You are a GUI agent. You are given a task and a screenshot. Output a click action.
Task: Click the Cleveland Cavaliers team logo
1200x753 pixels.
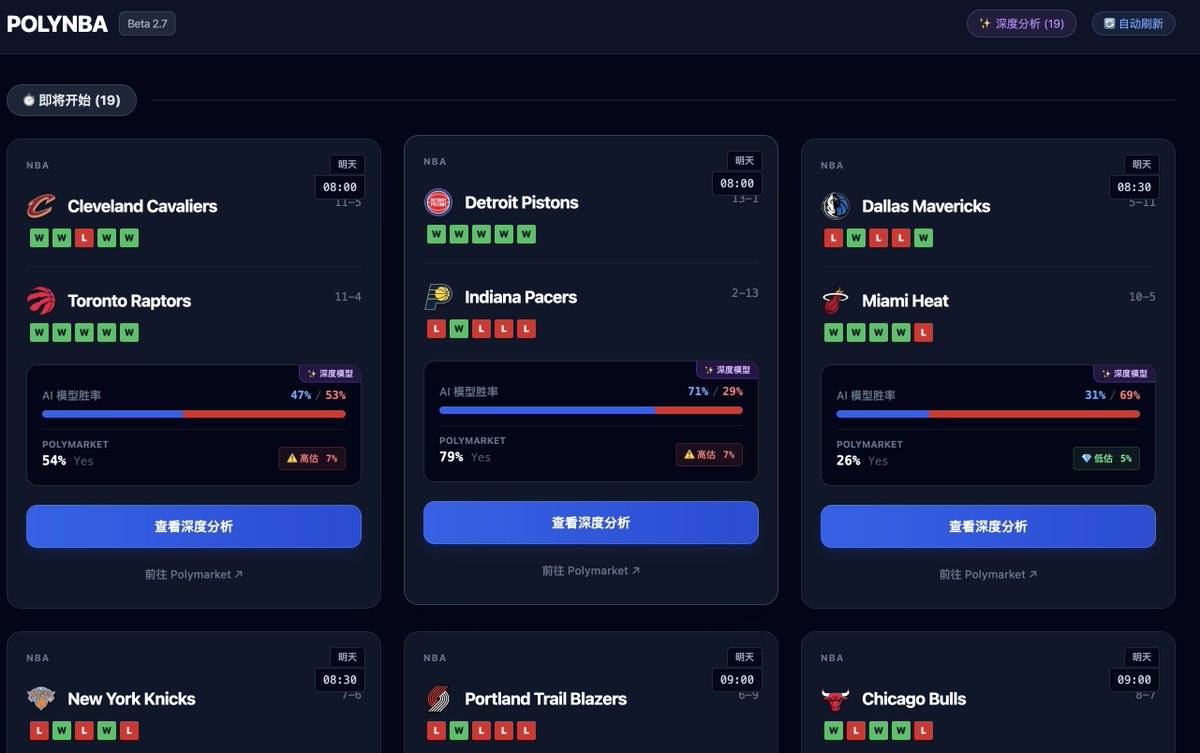pos(40,206)
